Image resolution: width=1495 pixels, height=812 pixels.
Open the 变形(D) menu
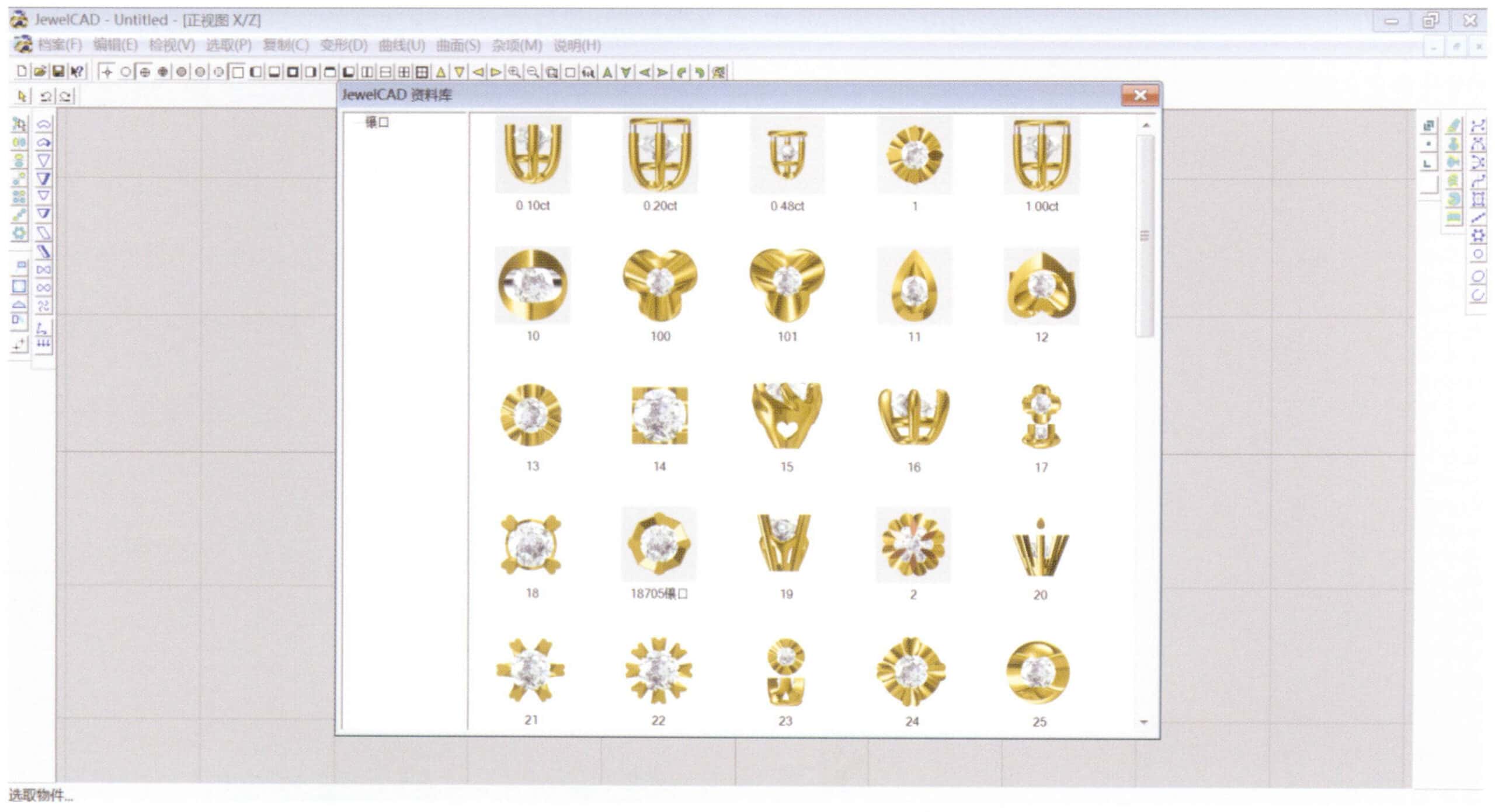click(x=343, y=45)
